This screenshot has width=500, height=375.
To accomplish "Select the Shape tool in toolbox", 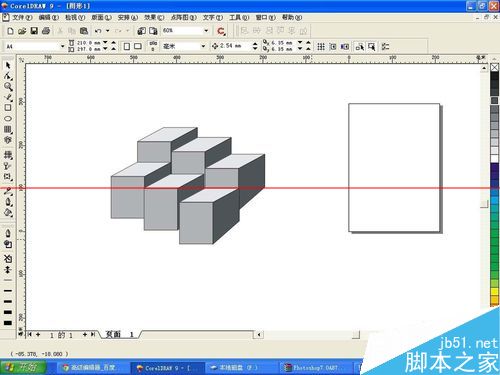I will point(8,76).
